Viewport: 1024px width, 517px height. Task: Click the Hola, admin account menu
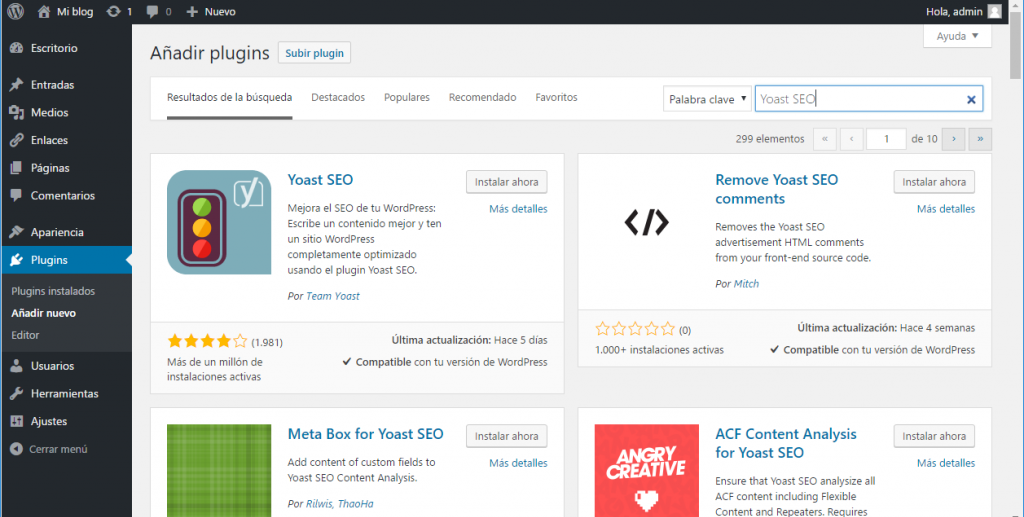[963, 12]
